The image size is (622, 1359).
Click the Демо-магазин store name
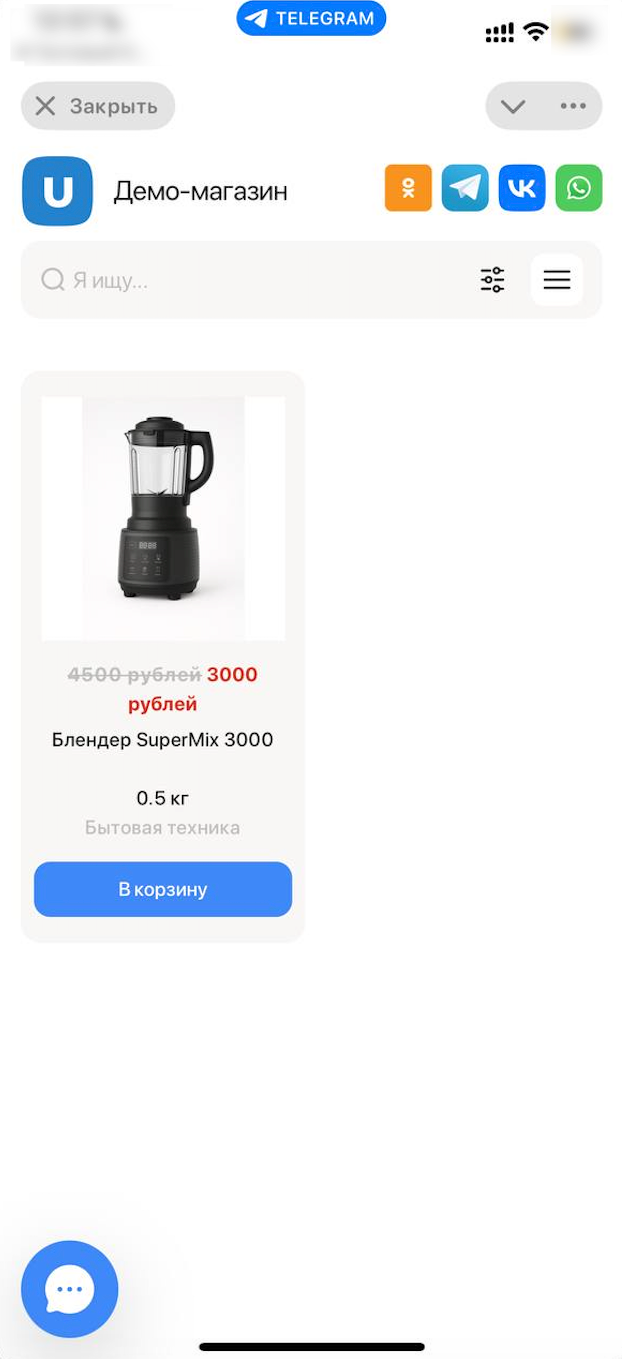point(200,191)
